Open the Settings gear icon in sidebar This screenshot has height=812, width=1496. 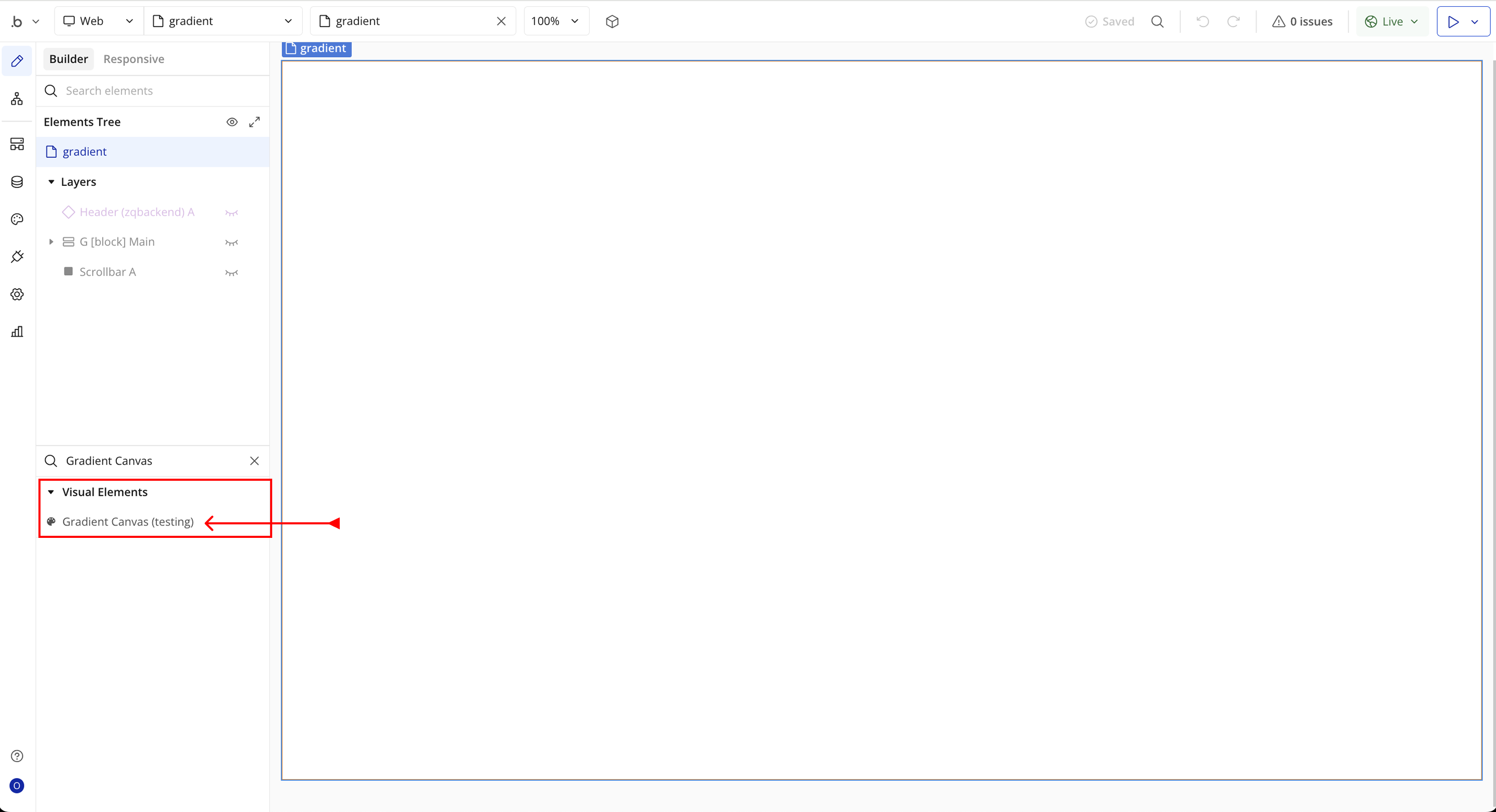click(17, 294)
